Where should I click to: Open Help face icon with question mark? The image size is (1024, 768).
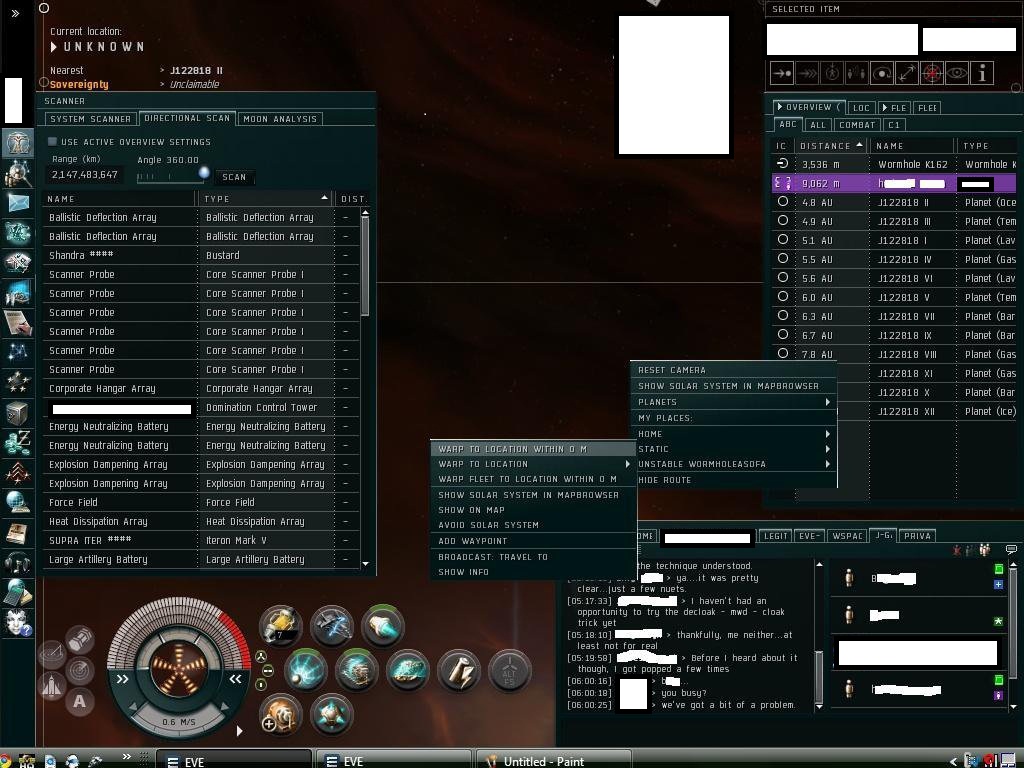tap(18, 622)
